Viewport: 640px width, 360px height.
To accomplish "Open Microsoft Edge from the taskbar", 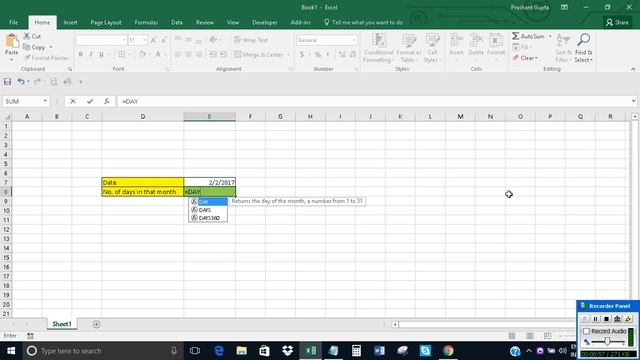I will pyautogui.click(x=219, y=351).
